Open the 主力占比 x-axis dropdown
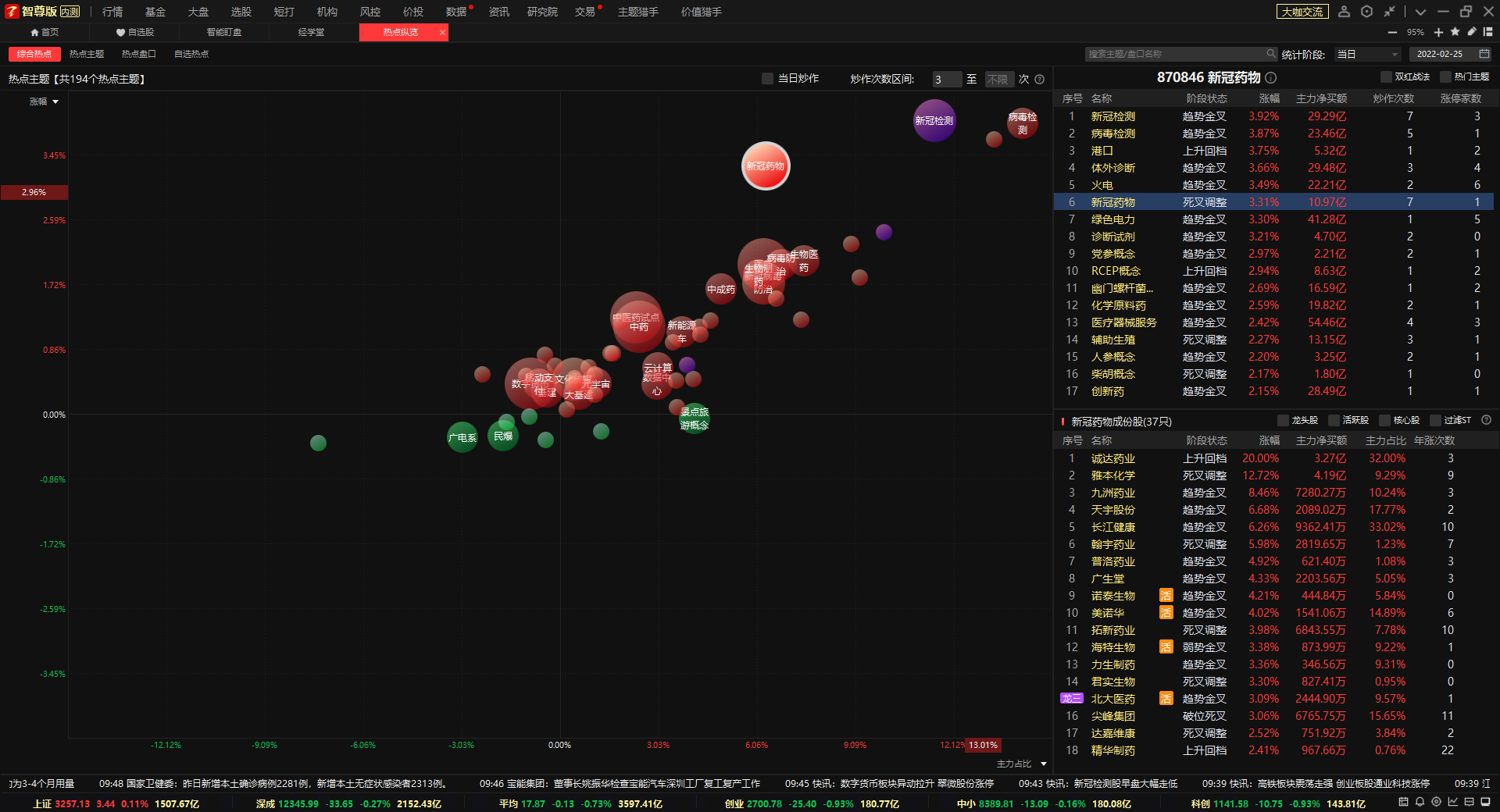This screenshot has height=812, width=1500. point(1022,764)
